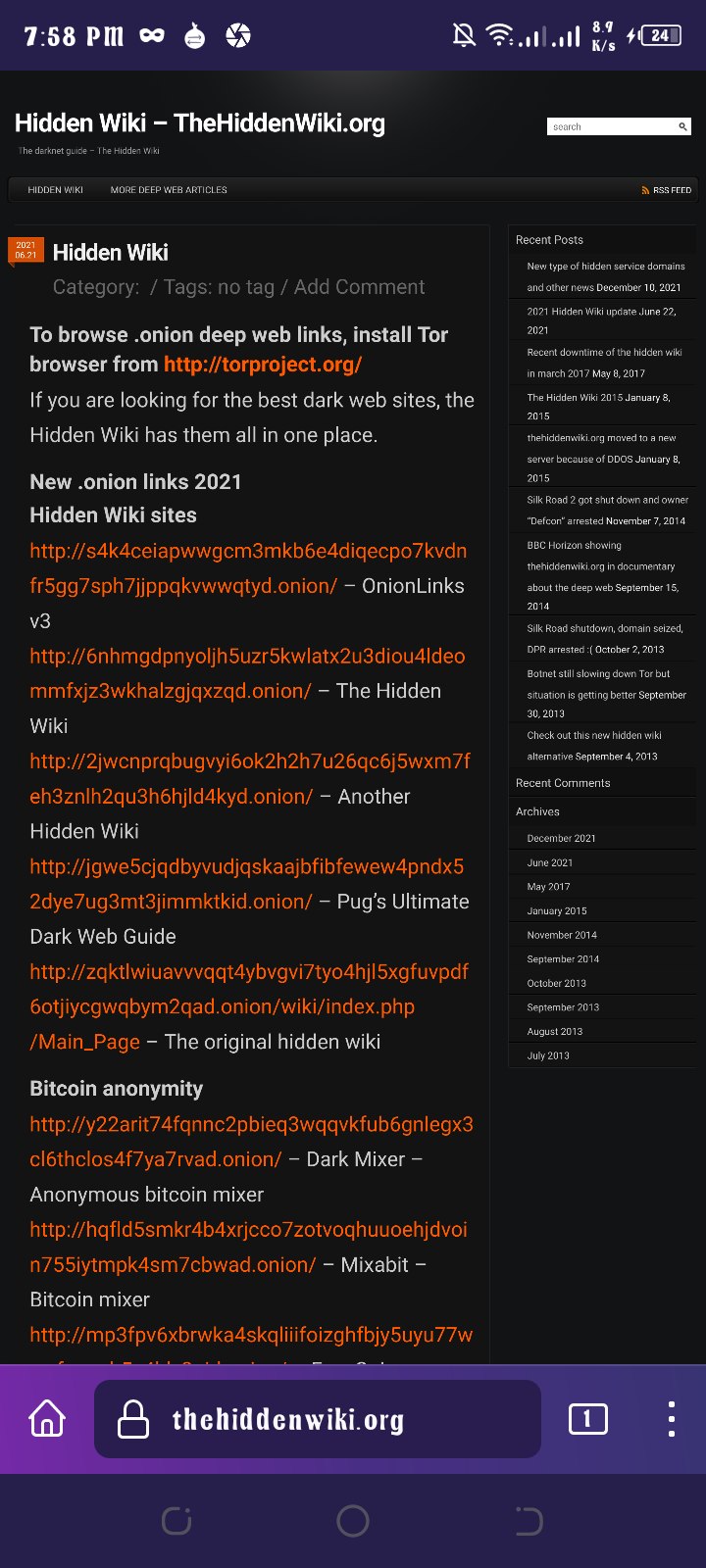Open the December 2021 archive
Viewport: 706px width, 1568px height.
click(x=561, y=838)
